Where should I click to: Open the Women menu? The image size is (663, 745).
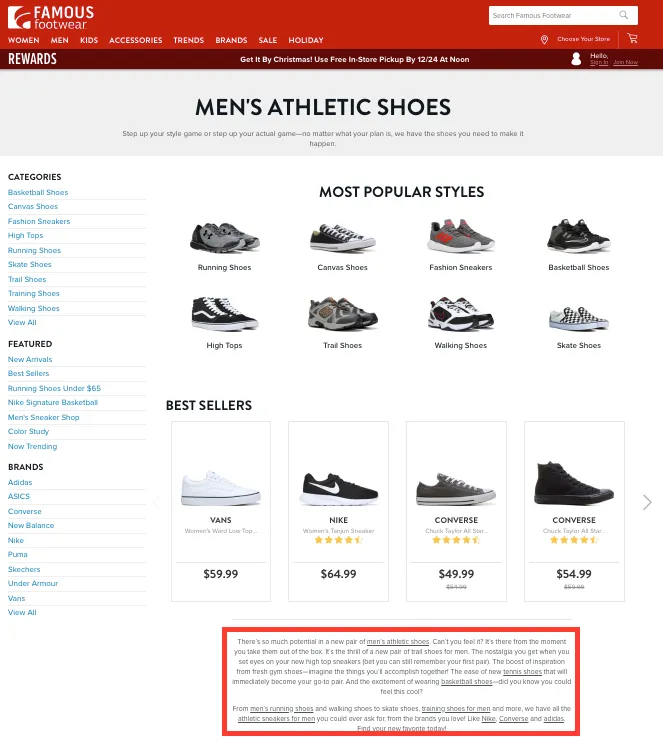(x=24, y=40)
